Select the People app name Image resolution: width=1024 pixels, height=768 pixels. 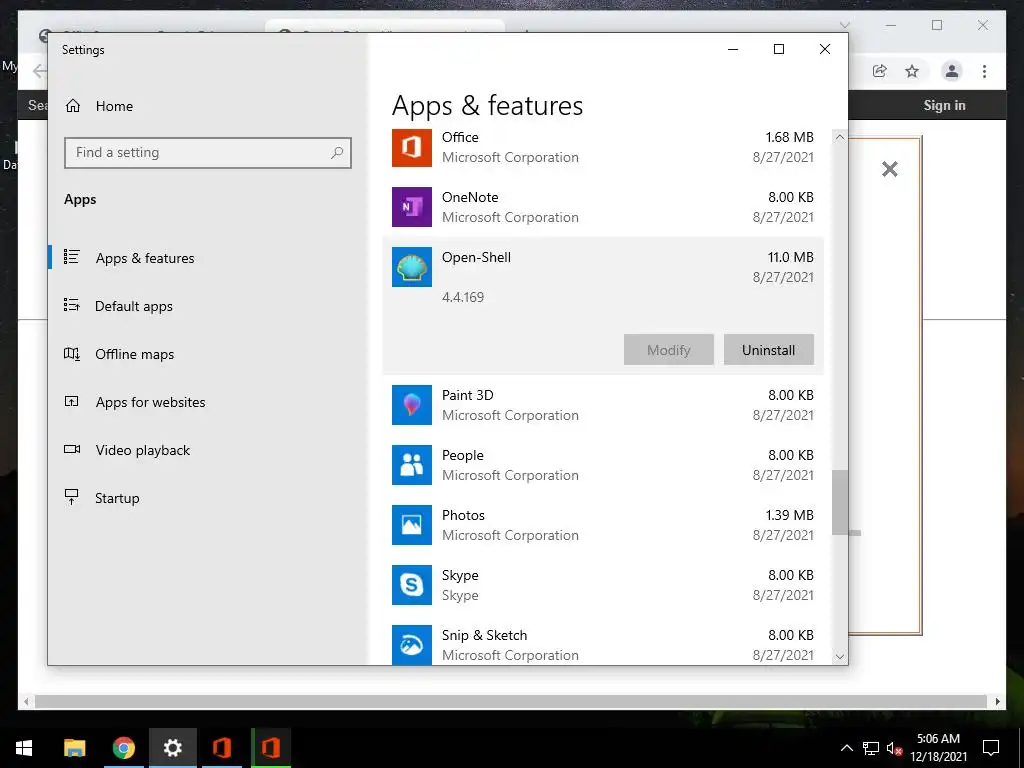[463, 455]
